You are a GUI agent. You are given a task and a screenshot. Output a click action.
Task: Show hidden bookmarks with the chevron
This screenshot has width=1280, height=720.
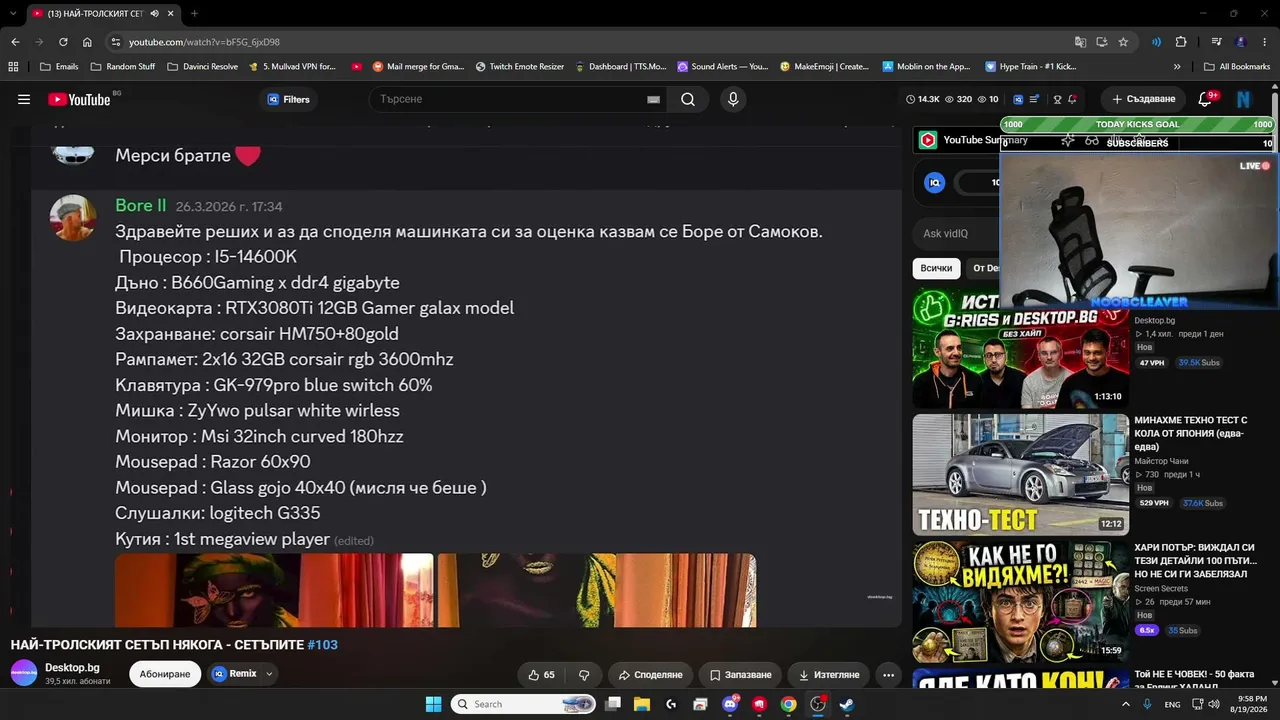click(1177, 67)
